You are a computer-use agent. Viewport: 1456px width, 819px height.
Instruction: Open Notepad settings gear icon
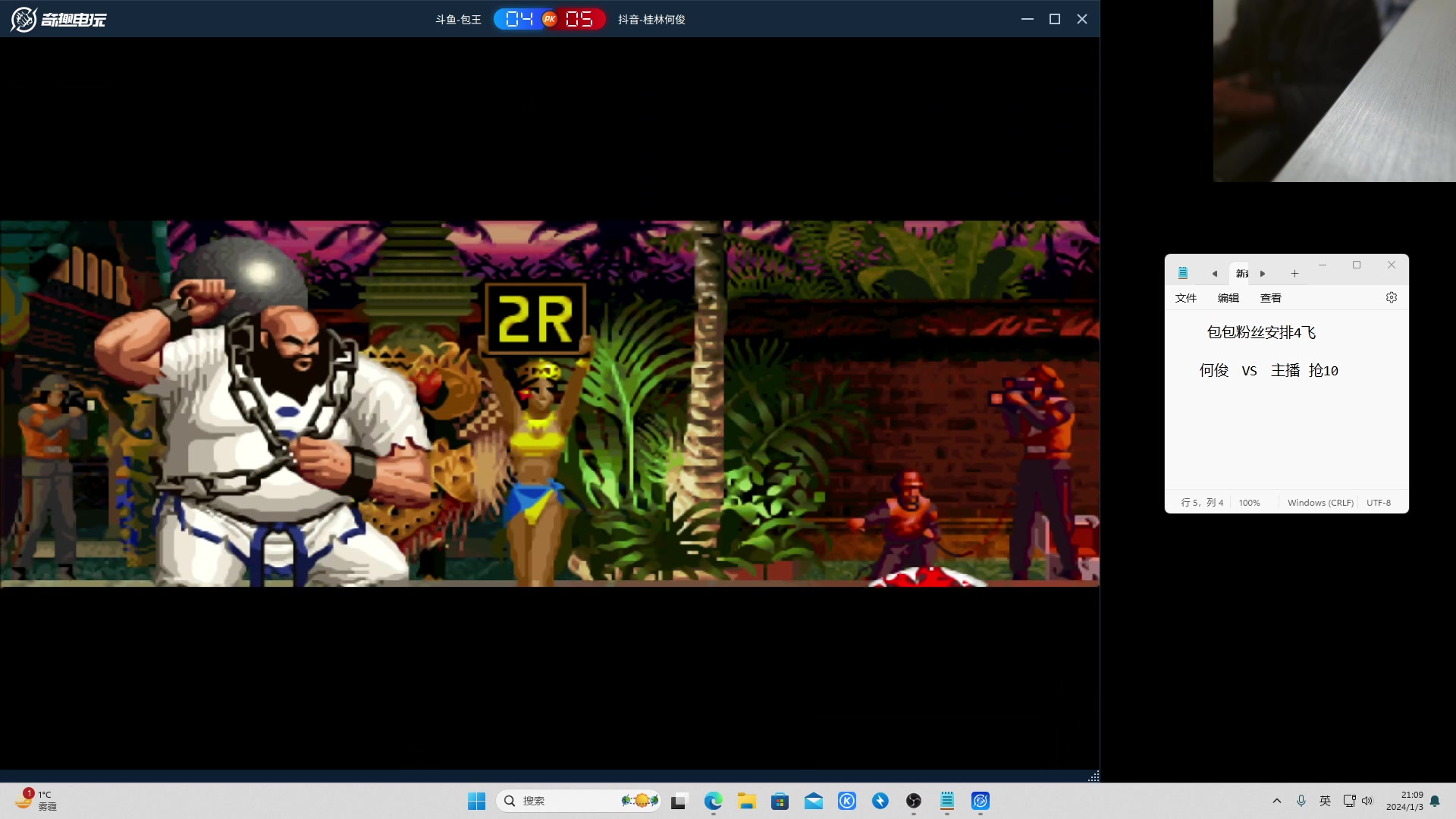1391,297
